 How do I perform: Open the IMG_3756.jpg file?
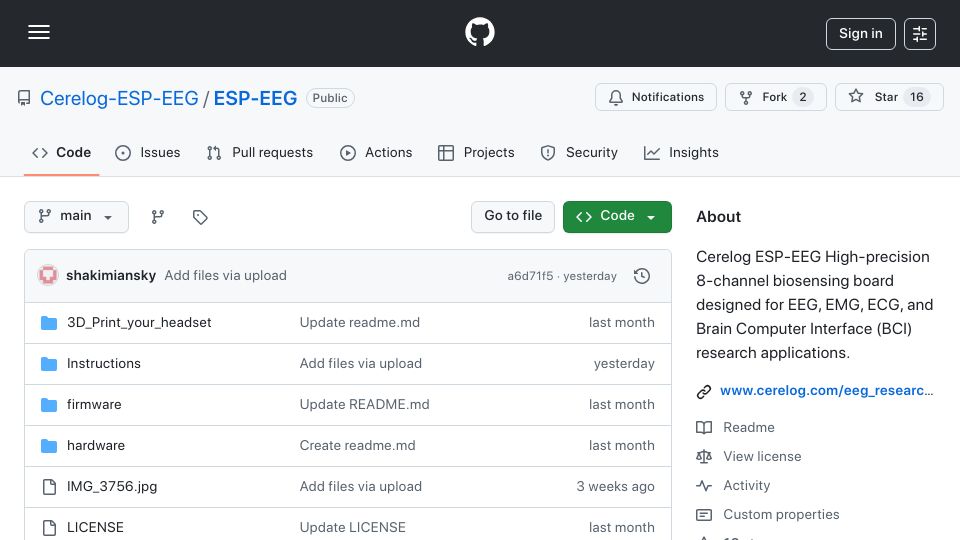[x=112, y=487]
